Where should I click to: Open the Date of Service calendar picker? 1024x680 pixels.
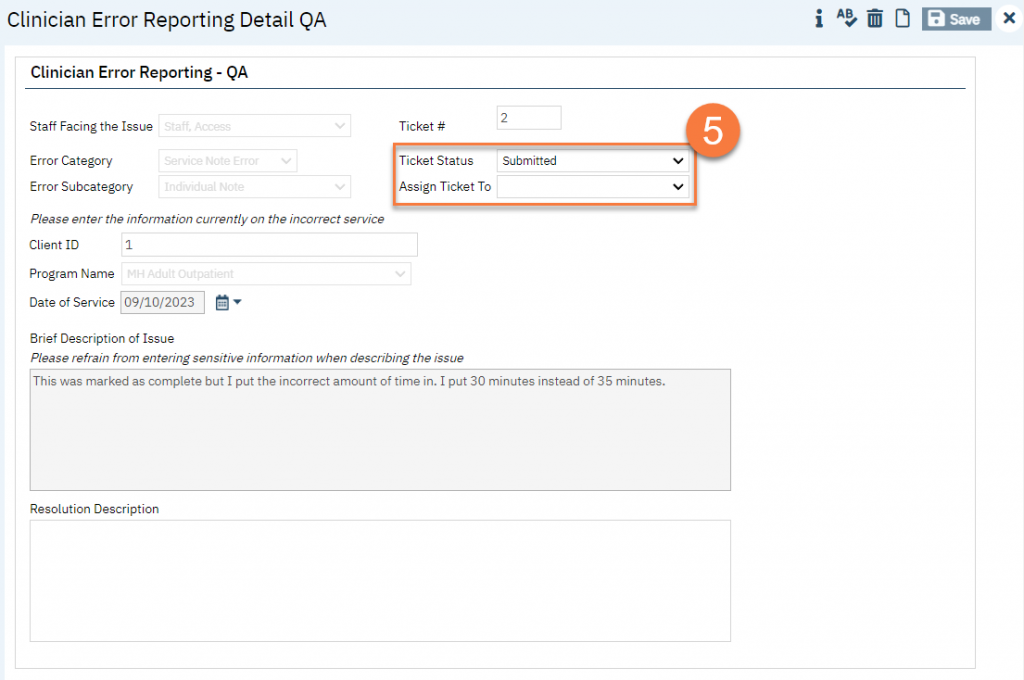tap(223, 302)
